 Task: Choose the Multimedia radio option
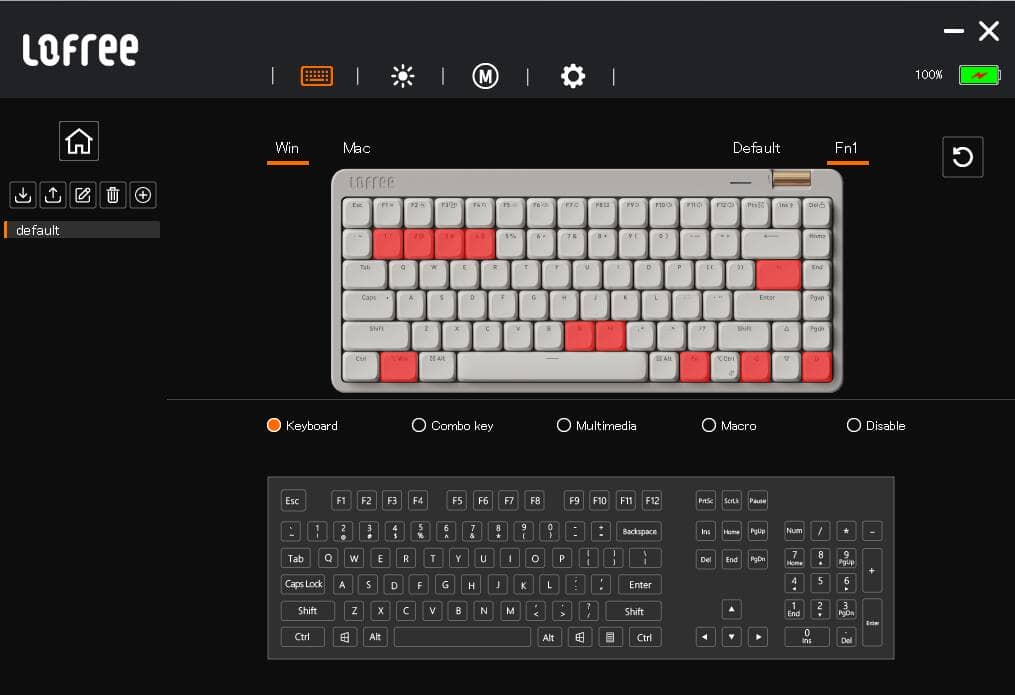(564, 425)
